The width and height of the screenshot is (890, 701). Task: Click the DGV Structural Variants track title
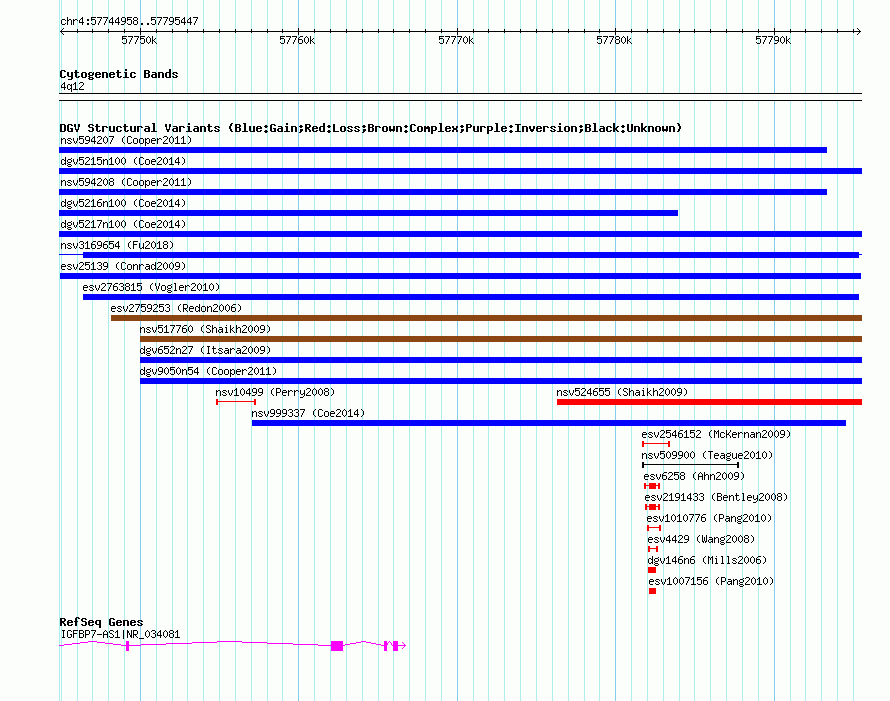tap(370, 128)
